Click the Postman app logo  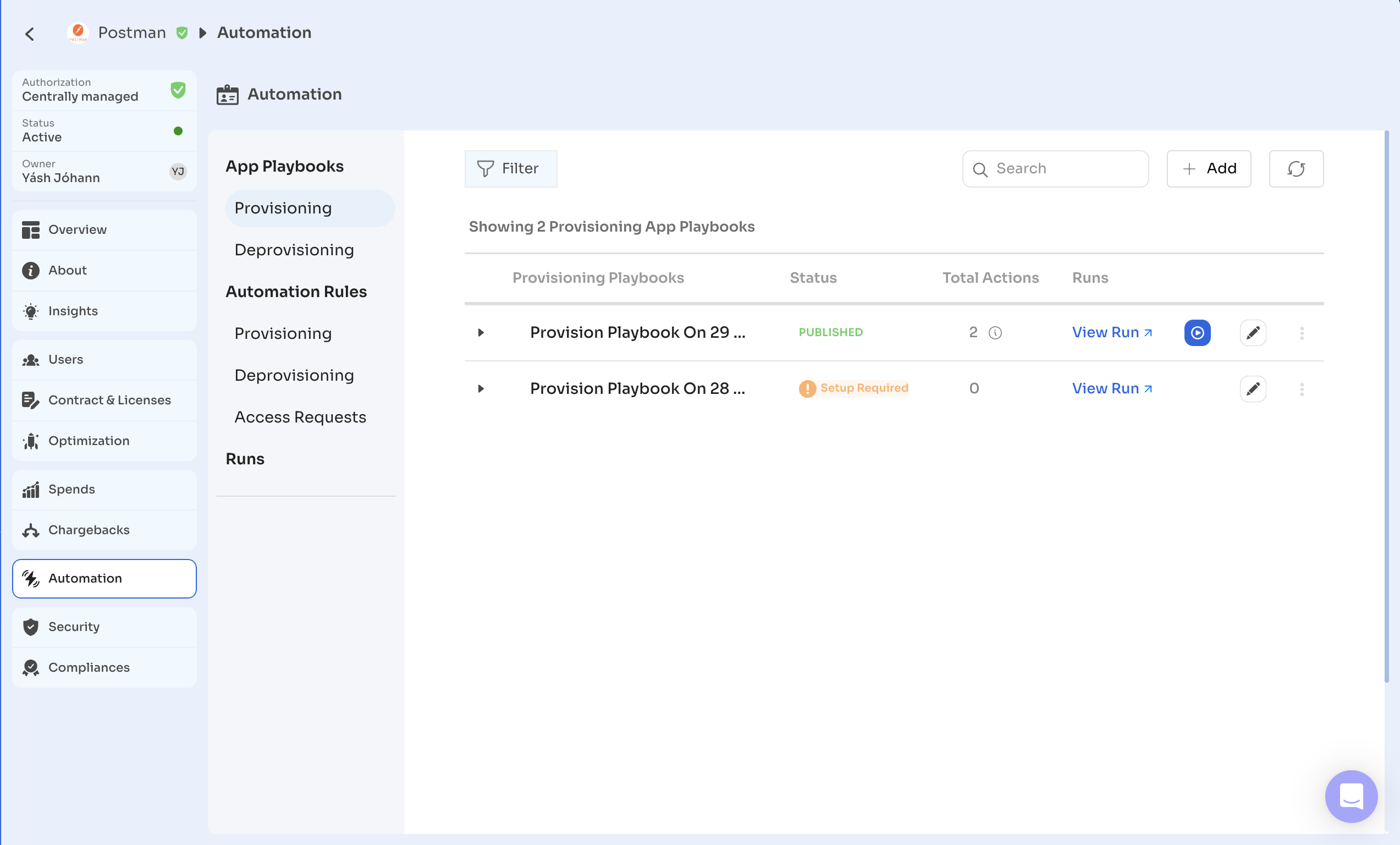[x=78, y=32]
